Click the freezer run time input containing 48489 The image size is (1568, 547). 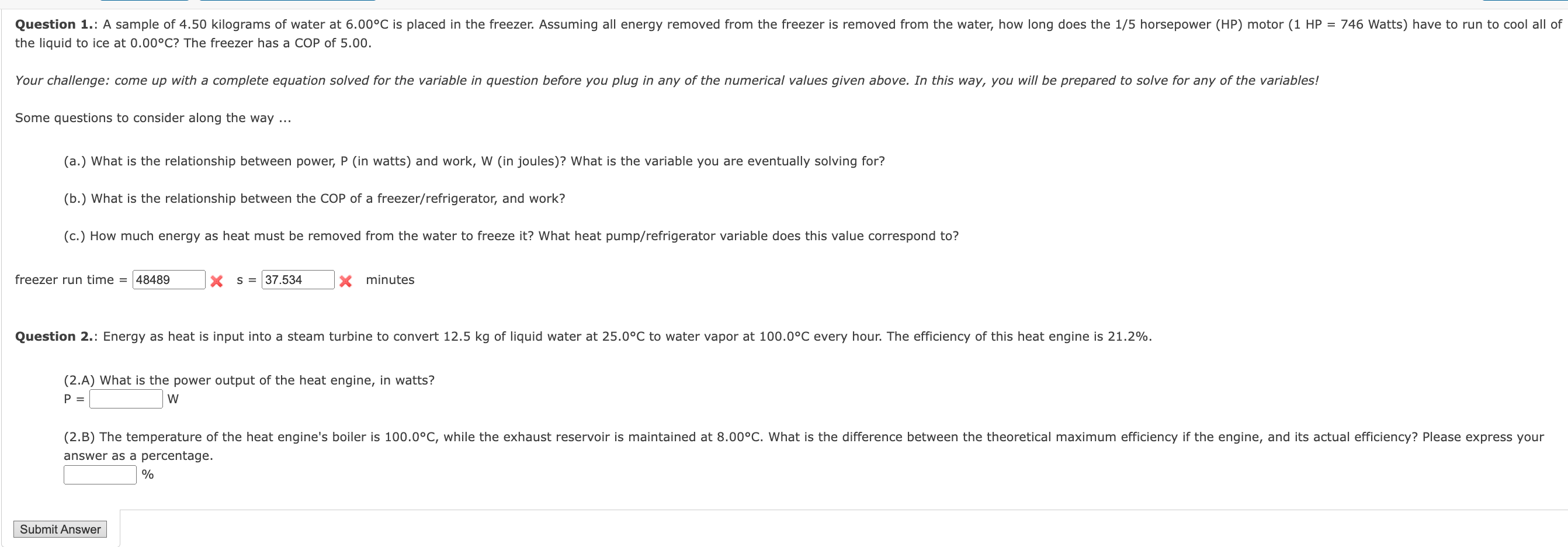(169, 279)
